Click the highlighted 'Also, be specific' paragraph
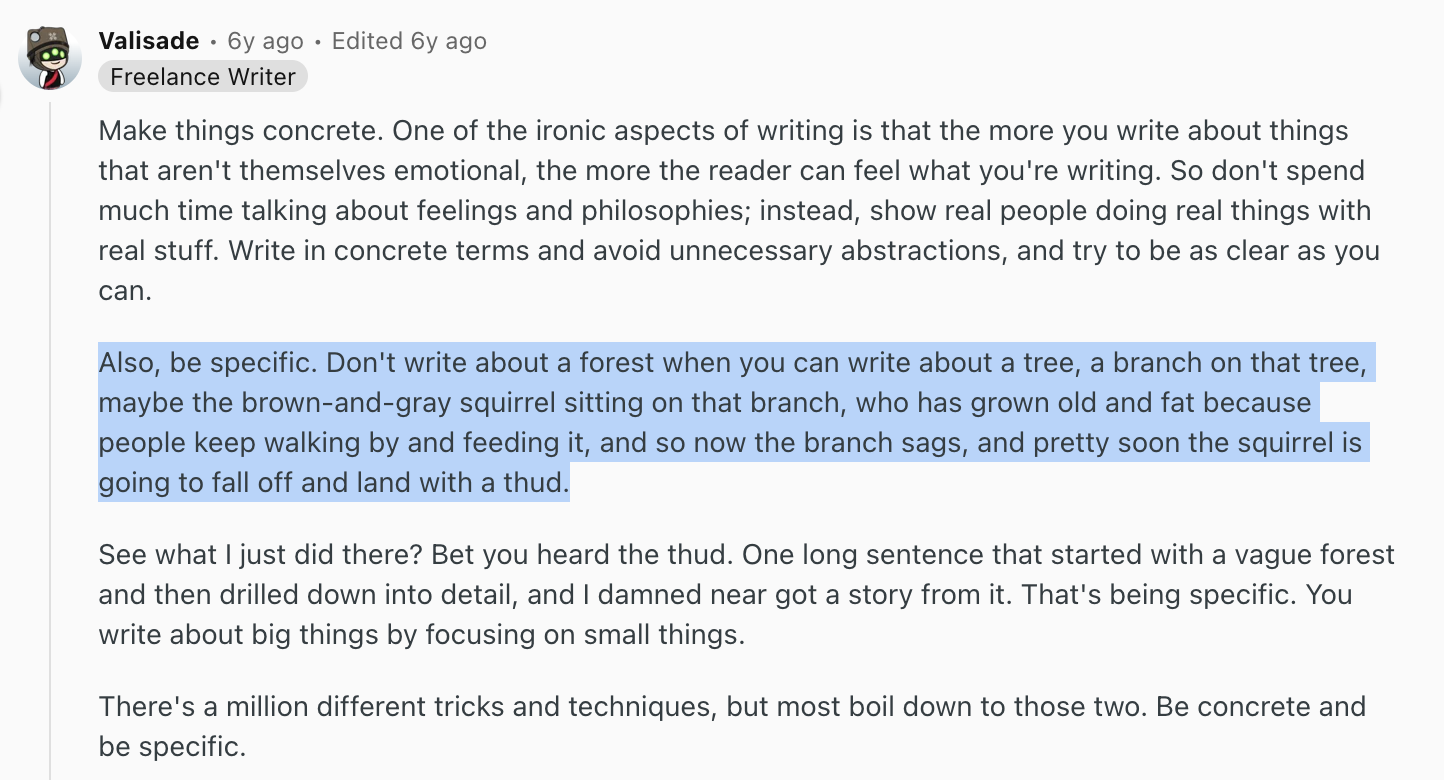 coord(737,422)
